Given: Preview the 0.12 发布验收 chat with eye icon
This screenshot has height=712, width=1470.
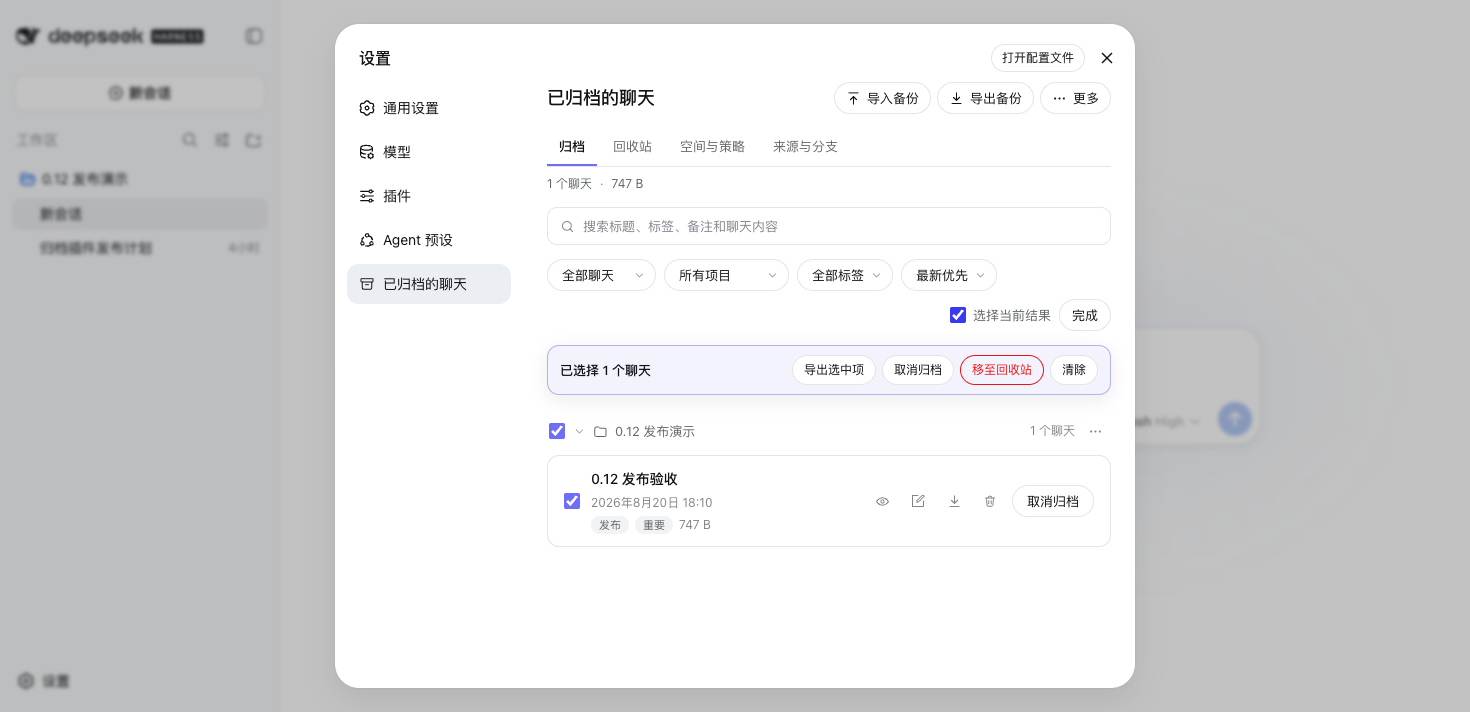Looking at the screenshot, I should pyautogui.click(x=882, y=501).
